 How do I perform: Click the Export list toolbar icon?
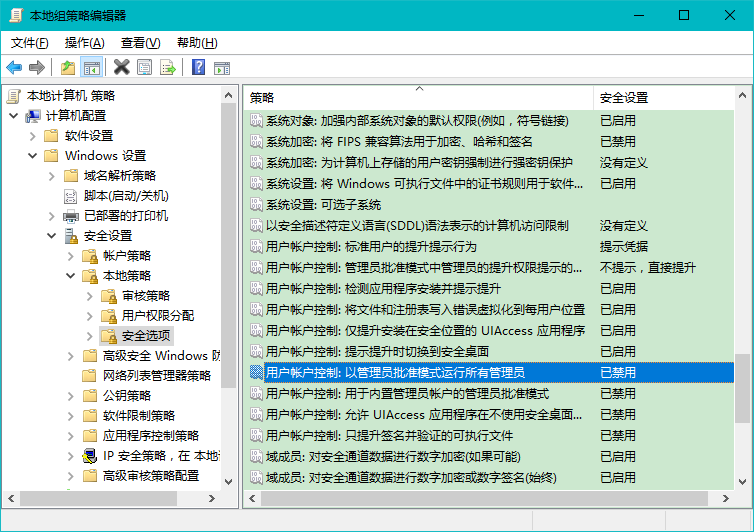(x=168, y=67)
